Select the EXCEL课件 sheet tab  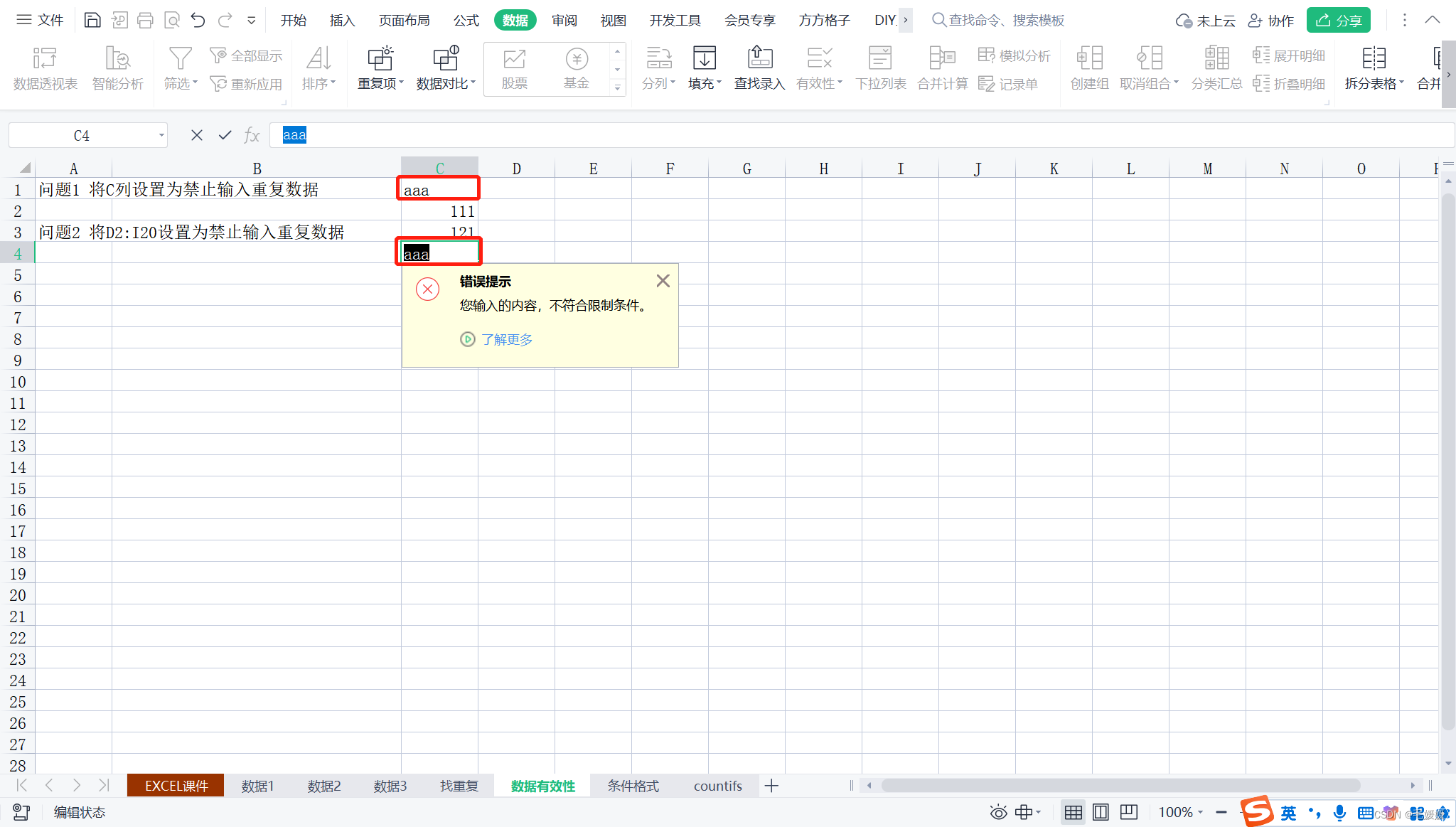[x=176, y=786]
